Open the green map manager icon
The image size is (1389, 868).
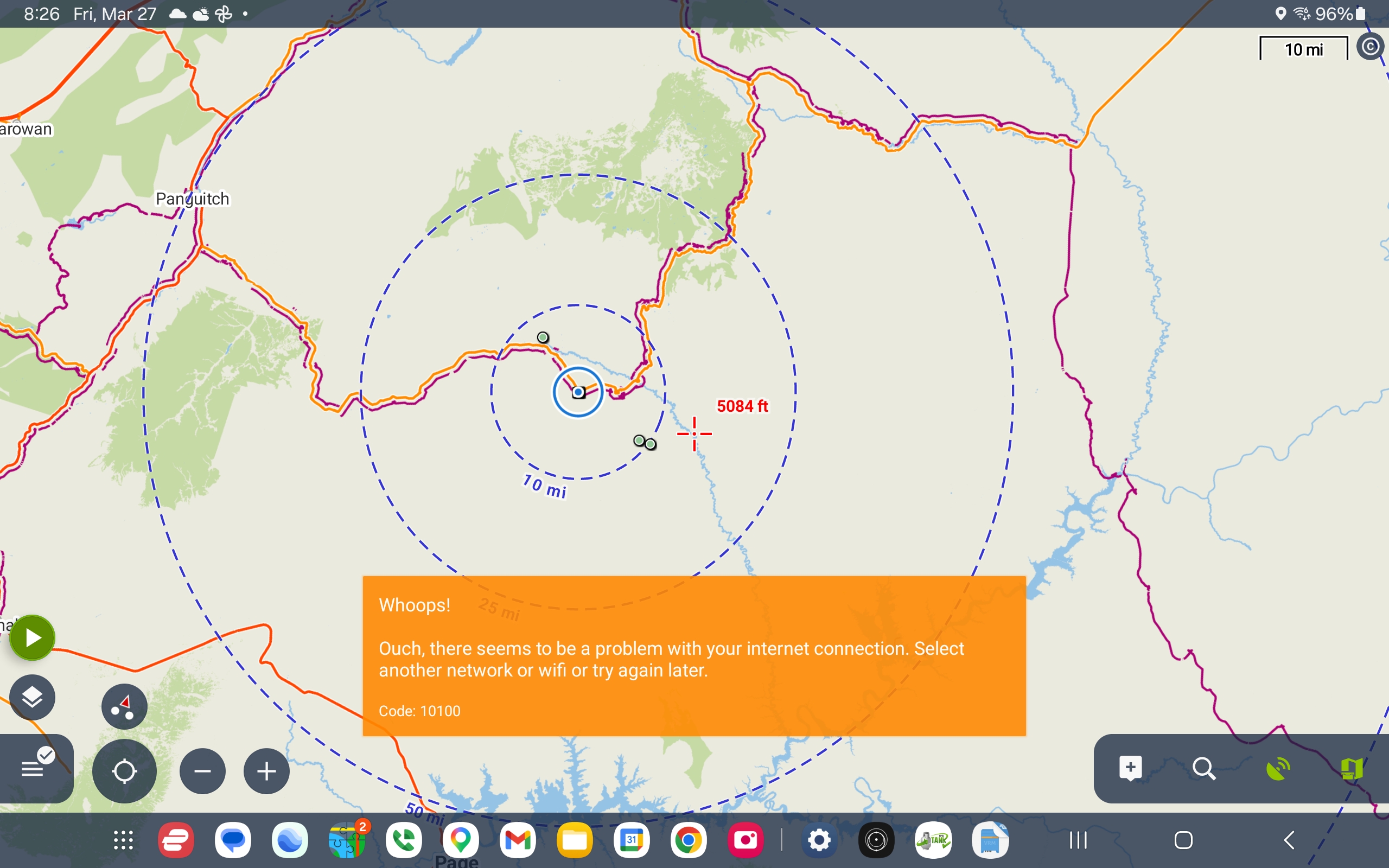1351,768
